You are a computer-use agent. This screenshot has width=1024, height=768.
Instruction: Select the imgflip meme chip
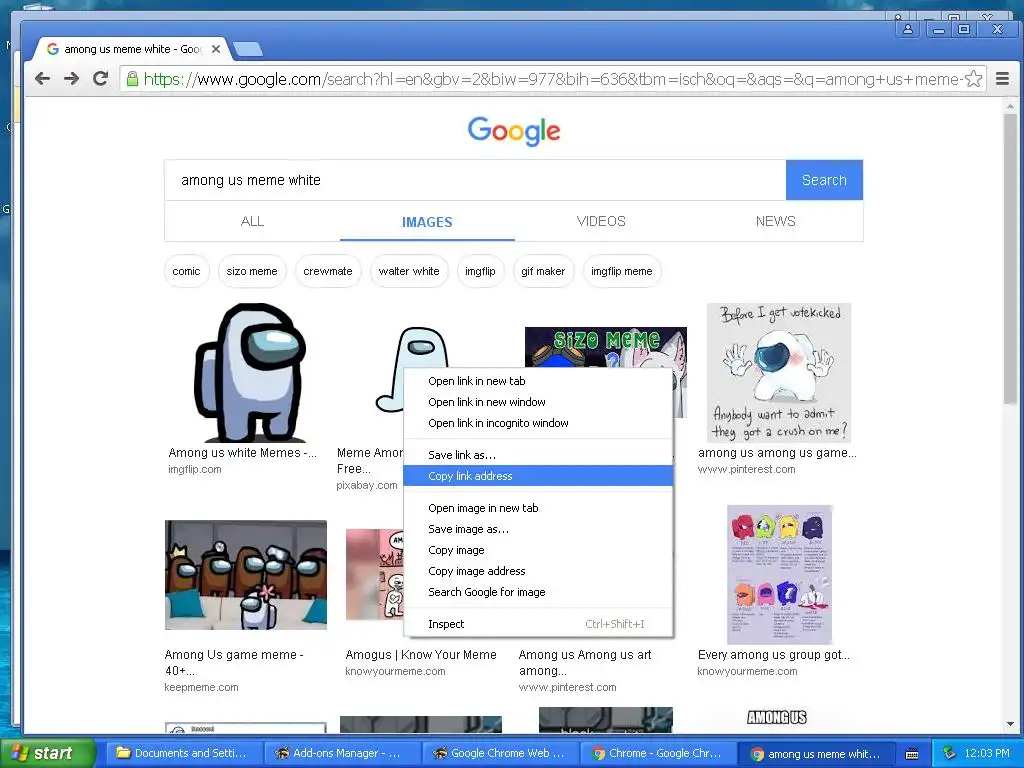pos(621,271)
